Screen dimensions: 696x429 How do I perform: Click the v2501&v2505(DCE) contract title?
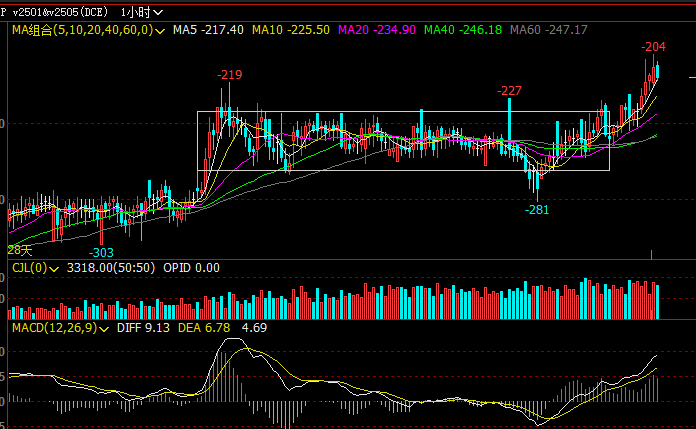(60, 12)
